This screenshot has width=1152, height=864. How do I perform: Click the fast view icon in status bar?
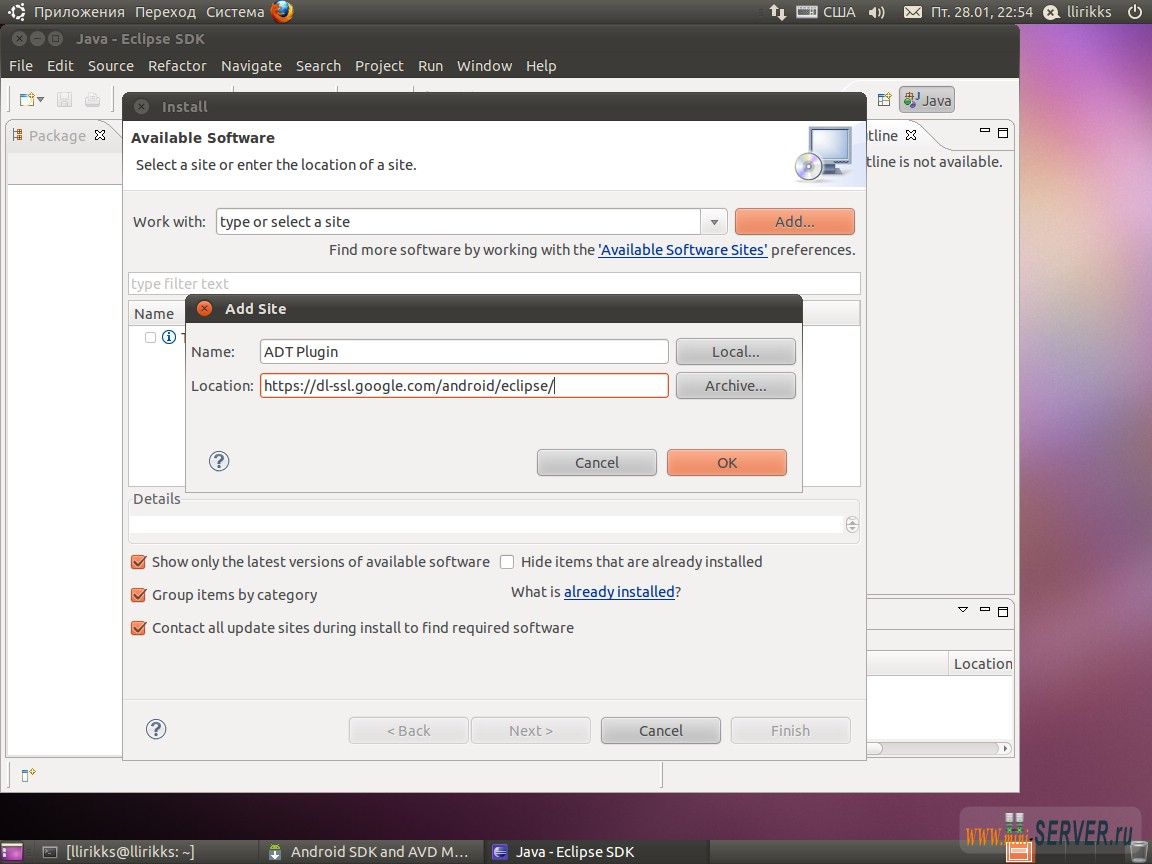point(28,774)
